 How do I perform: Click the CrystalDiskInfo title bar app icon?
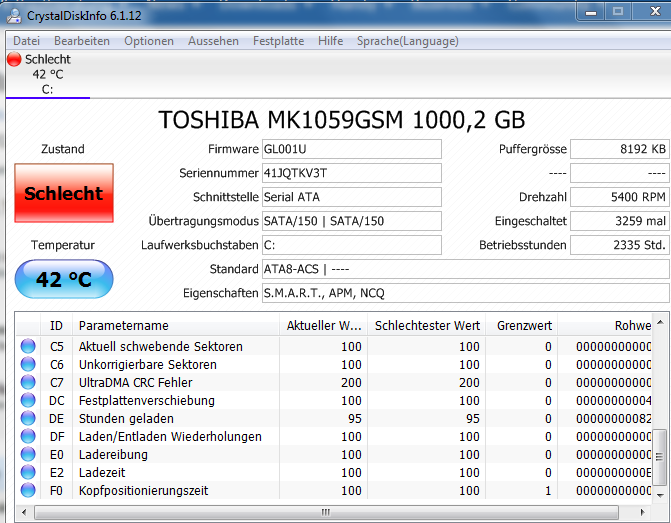pyautogui.click(x=14, y=16)
